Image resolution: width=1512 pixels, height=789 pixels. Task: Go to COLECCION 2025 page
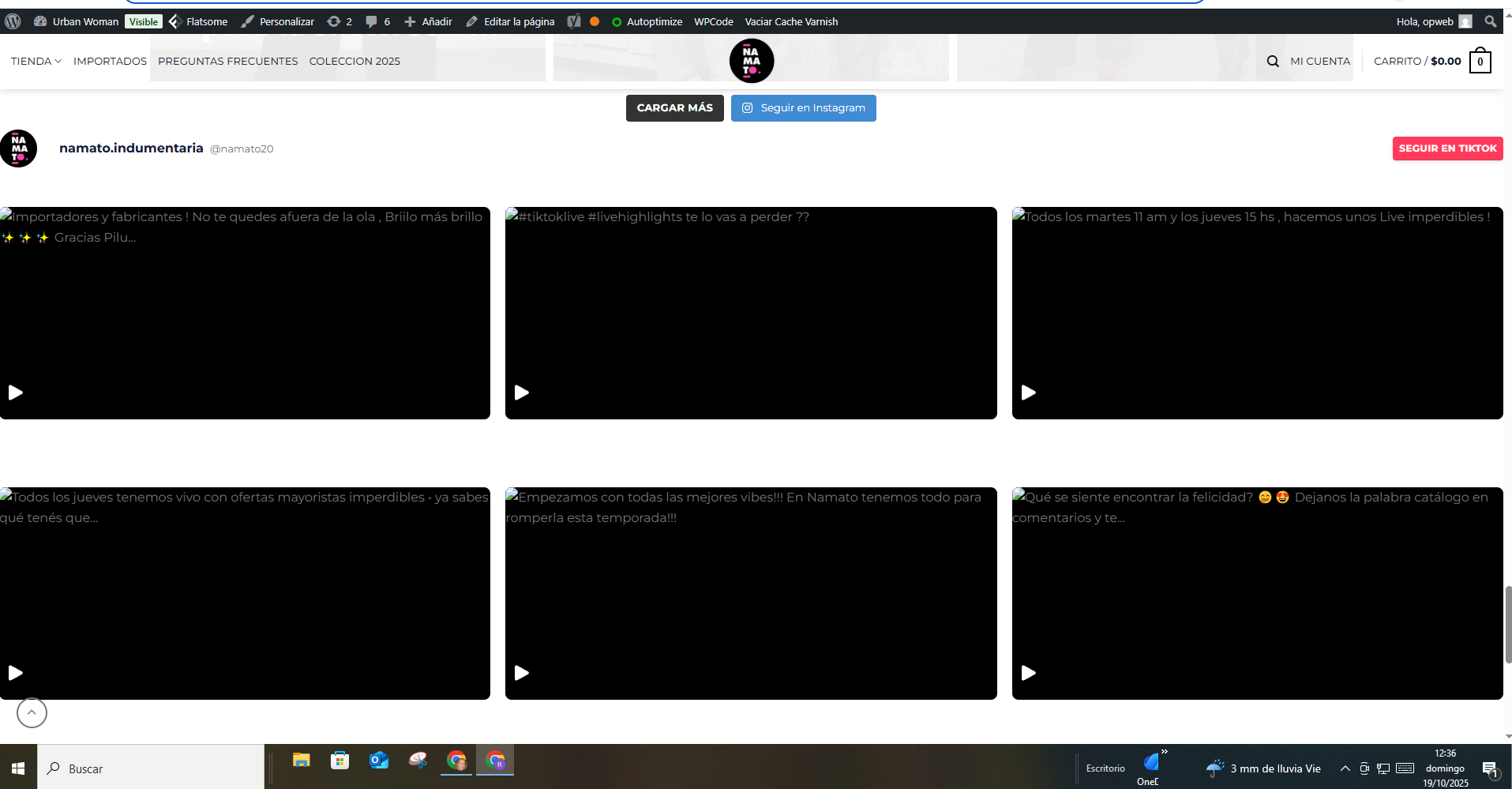click(355, 61)
